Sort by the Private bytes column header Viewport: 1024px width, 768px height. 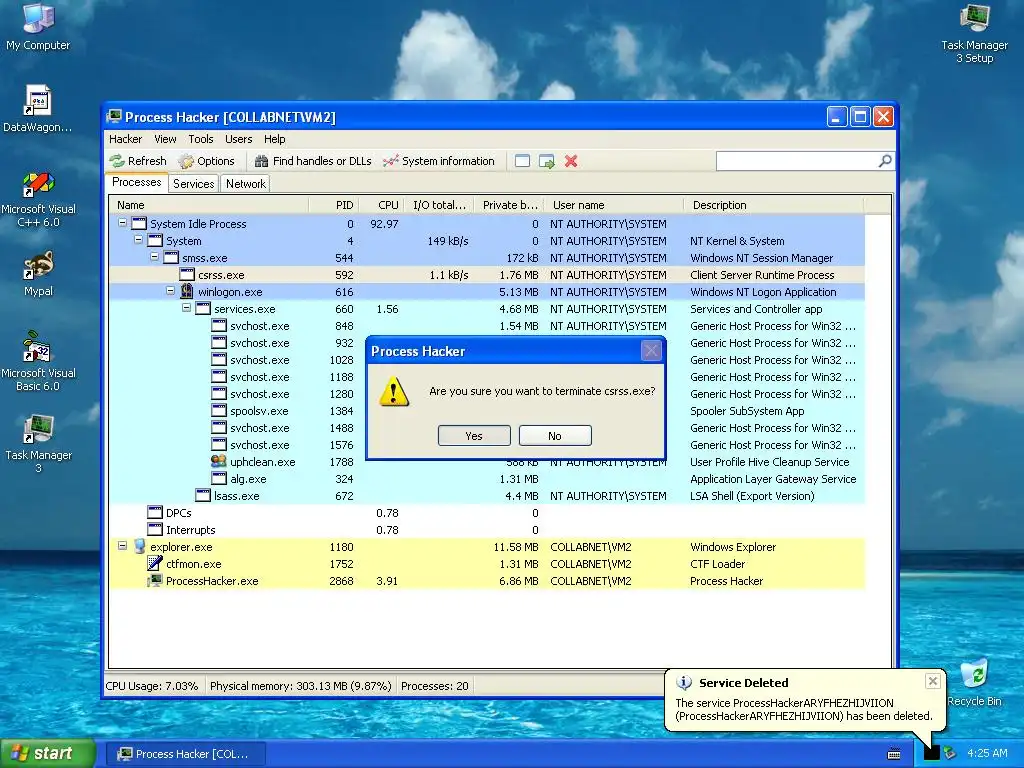pos(509,205)
